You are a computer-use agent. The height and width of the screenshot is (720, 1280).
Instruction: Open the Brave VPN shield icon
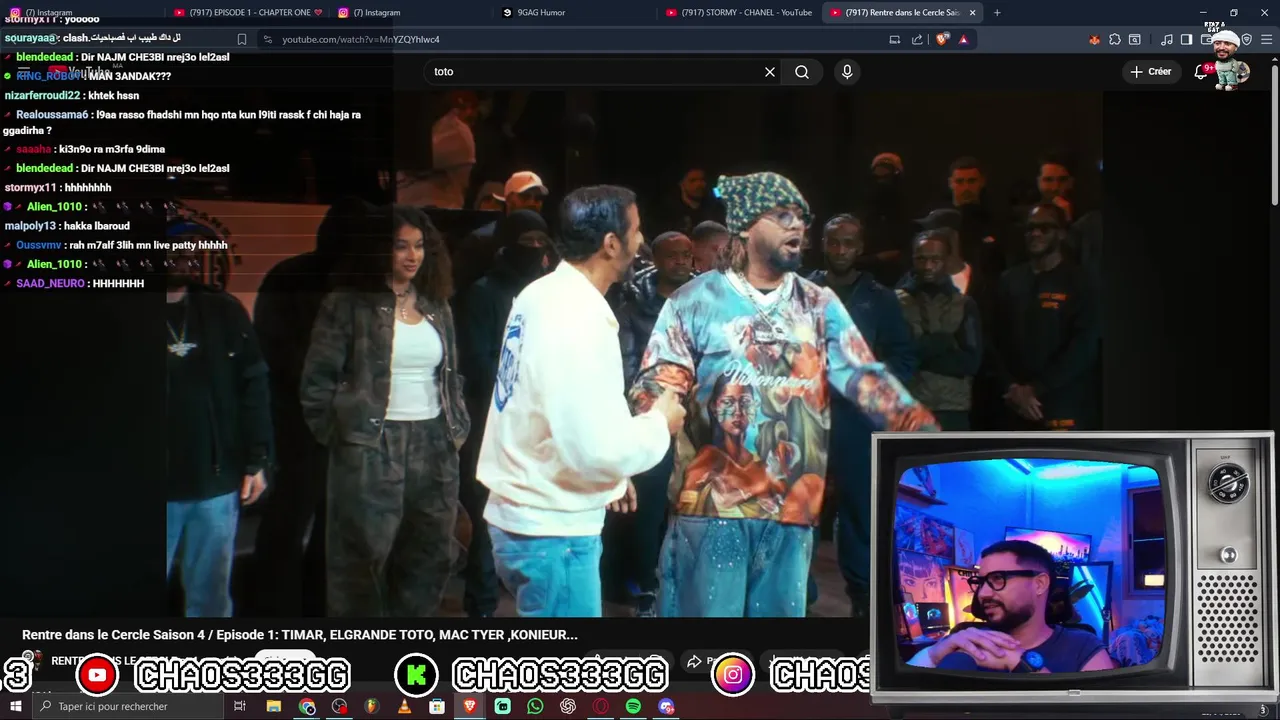[1246, 40]
